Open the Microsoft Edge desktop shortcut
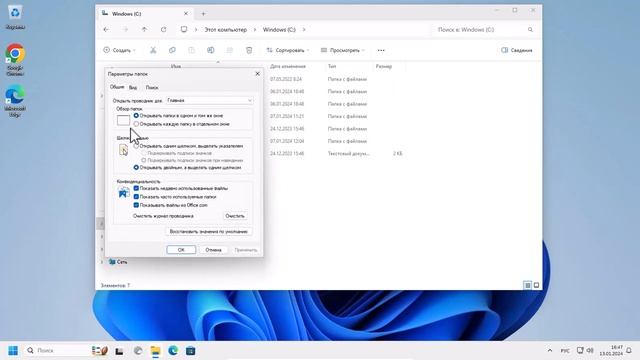The height and width of the screenshot is (360, 640). click(x=15, y=101)
